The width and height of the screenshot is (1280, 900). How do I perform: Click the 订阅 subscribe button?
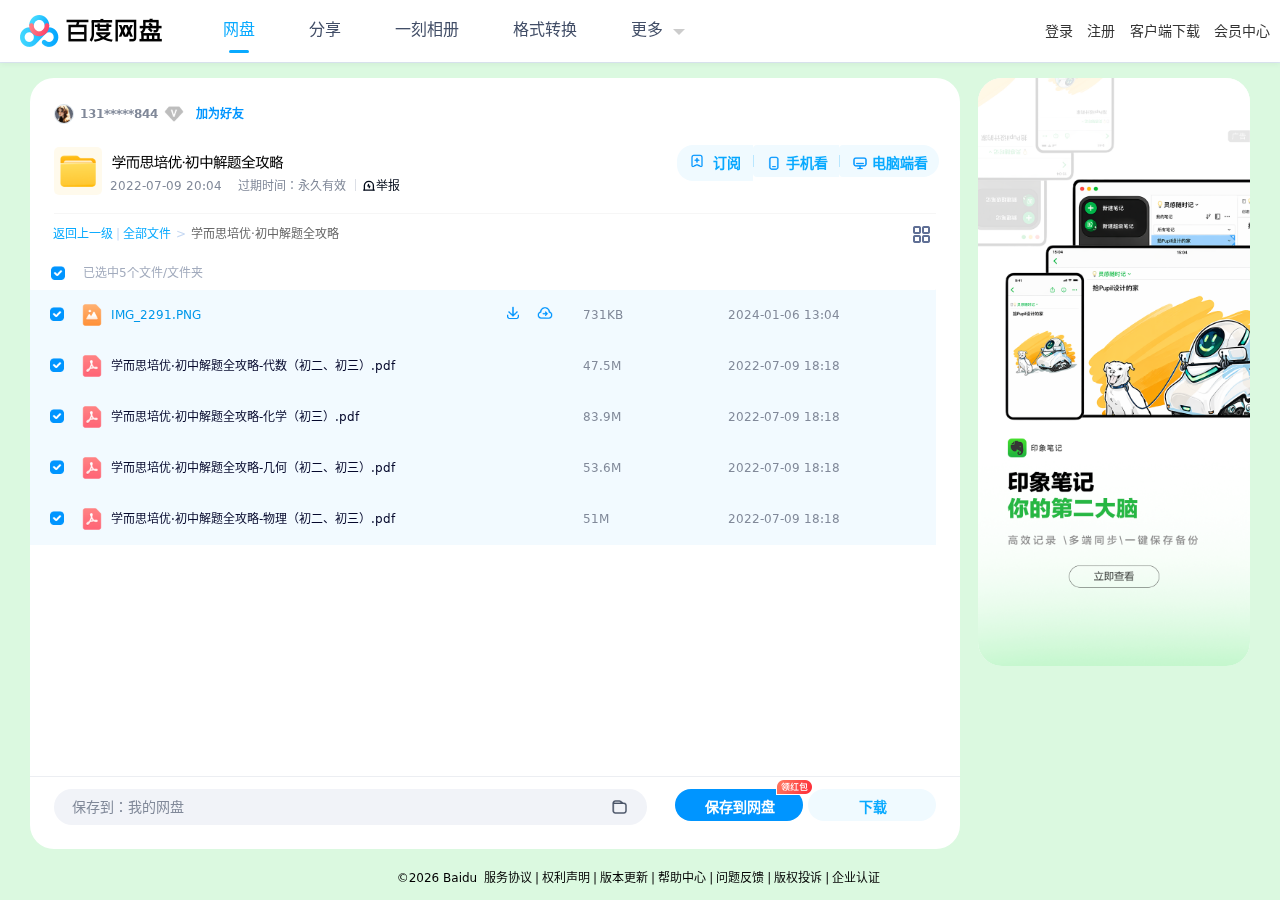(715, 163)
